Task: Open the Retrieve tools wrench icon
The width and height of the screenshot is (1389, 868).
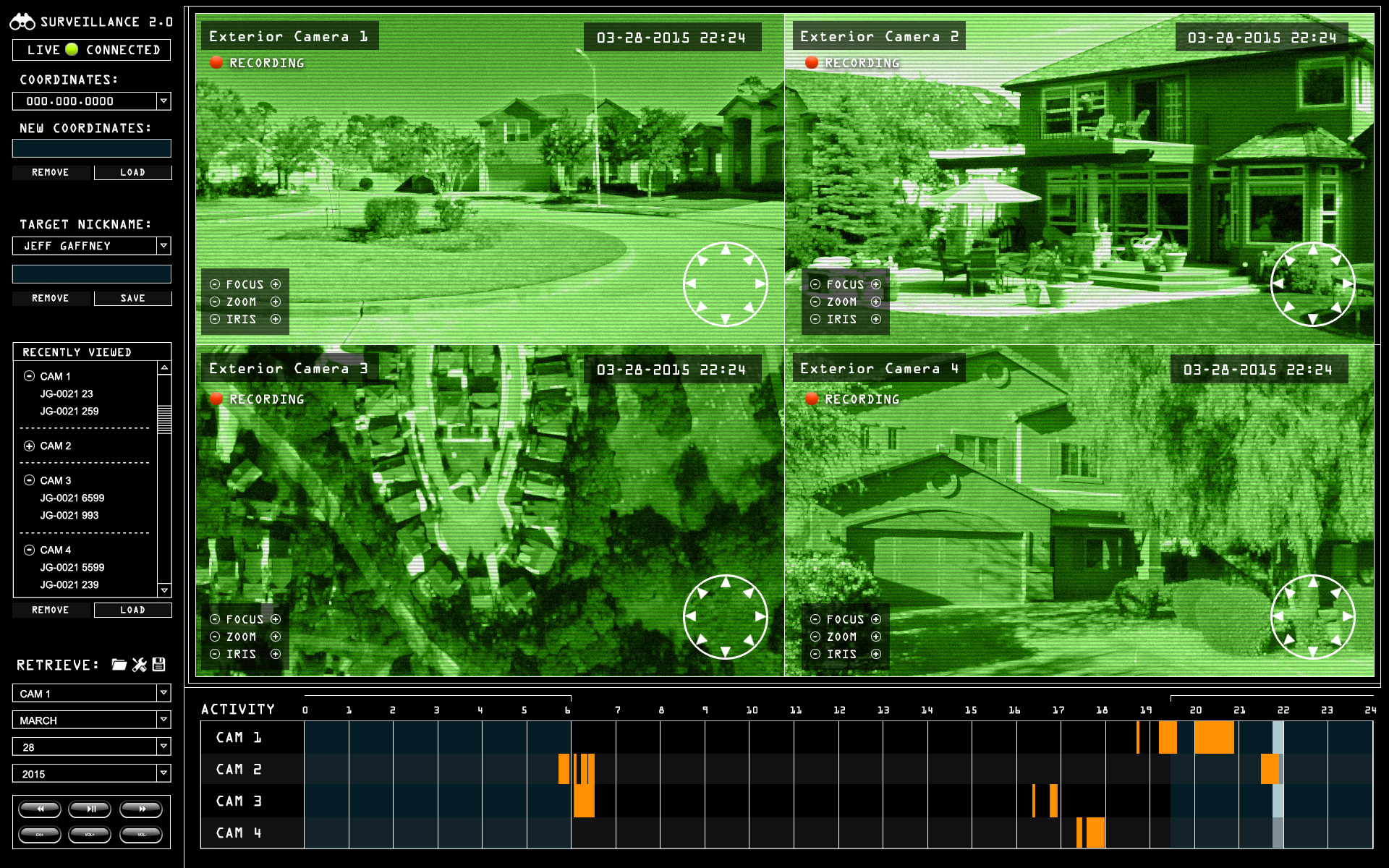Action: (x=140, y=665)
